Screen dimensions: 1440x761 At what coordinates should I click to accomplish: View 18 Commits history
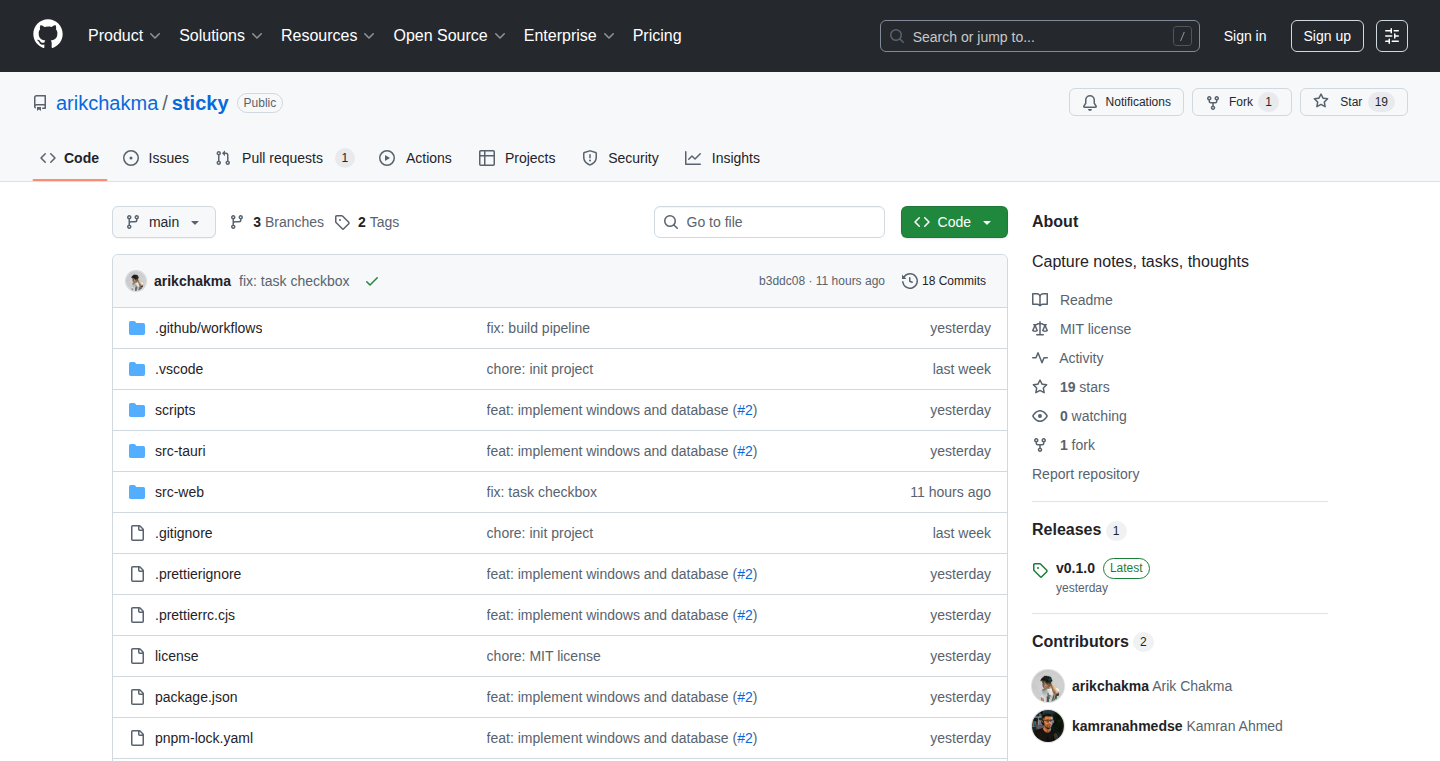pyautogui.click(x=944, y=281)
